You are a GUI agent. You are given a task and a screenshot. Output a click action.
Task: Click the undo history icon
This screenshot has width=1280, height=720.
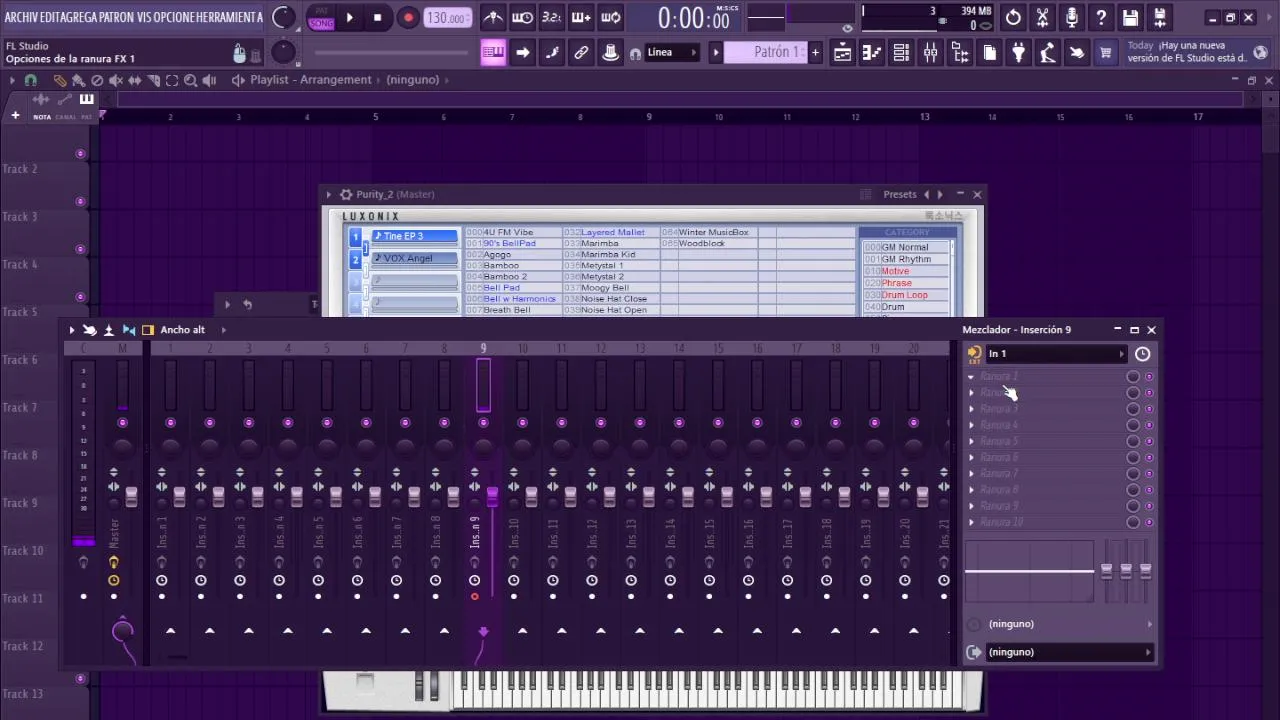pyautogui.click(x=1013, y=17)
